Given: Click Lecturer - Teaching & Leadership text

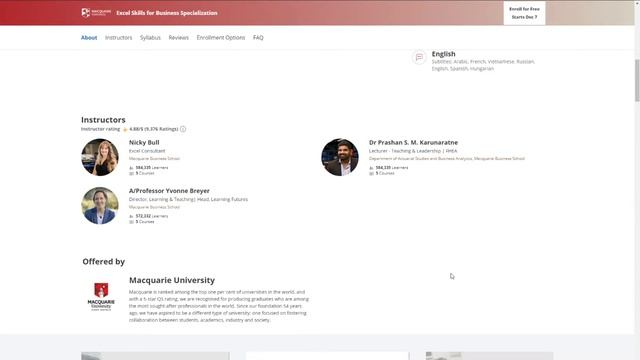Looking at the screenshot, I should click(413, 151).
